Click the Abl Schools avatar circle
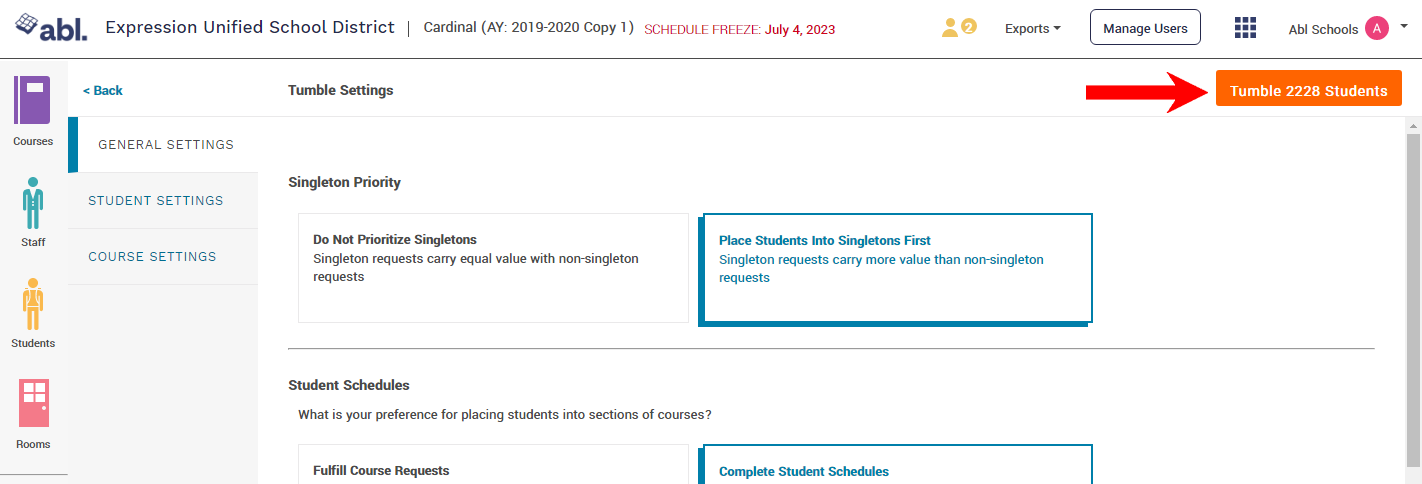 click(x=1376, y=28)
